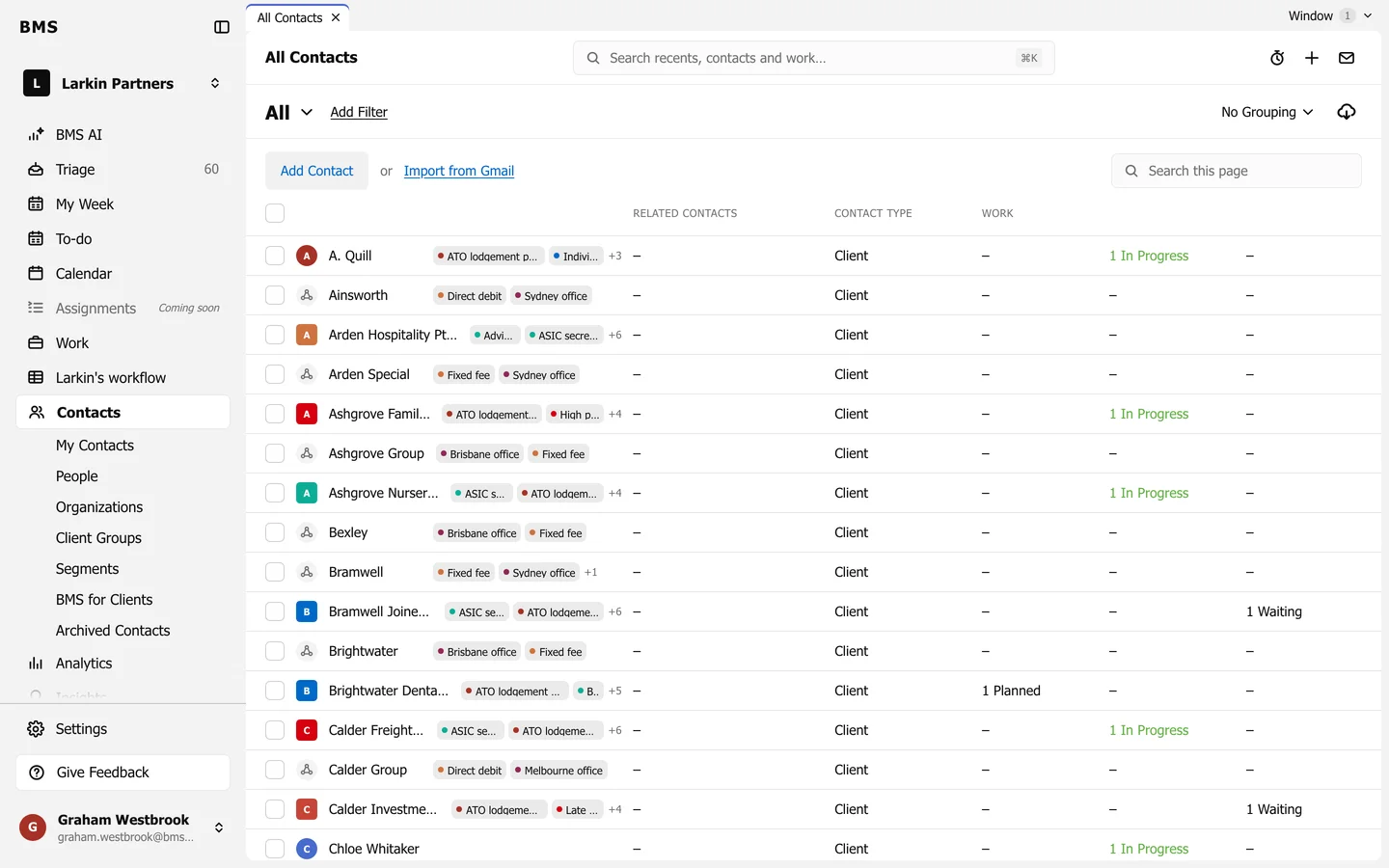The image size is (1389, 868).
Task: Go to Organizations list
Action: [99, 507]
